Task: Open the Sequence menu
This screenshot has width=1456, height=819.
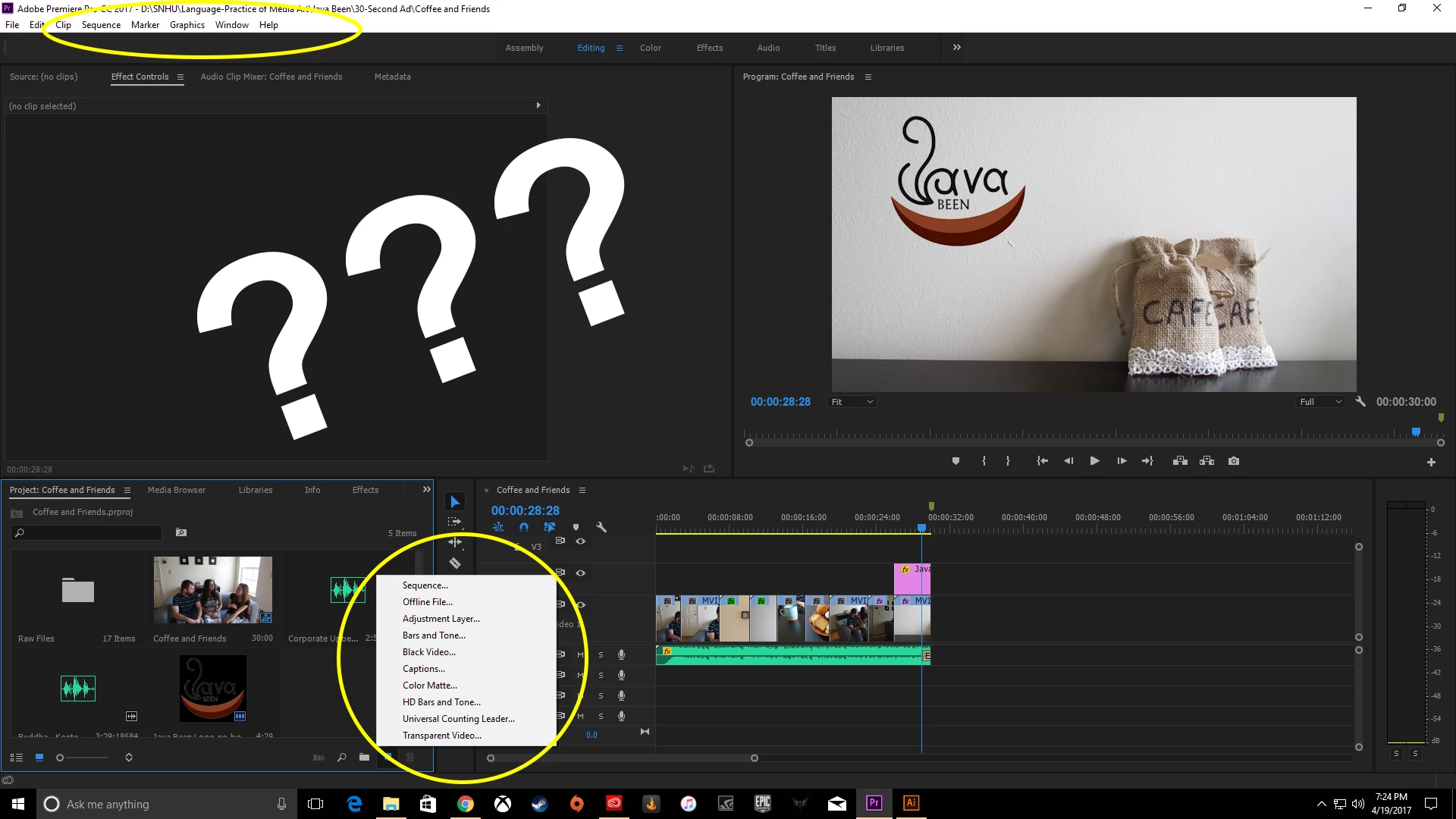Action: 101,25
